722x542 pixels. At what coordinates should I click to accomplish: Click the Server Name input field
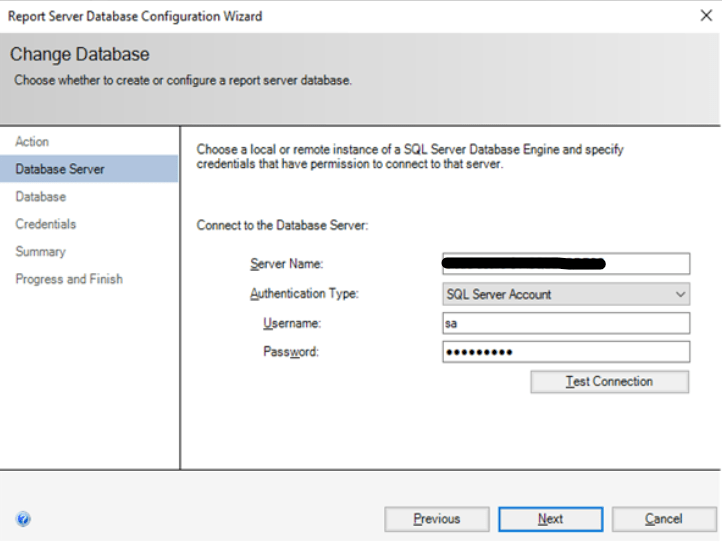pos(566,264)
